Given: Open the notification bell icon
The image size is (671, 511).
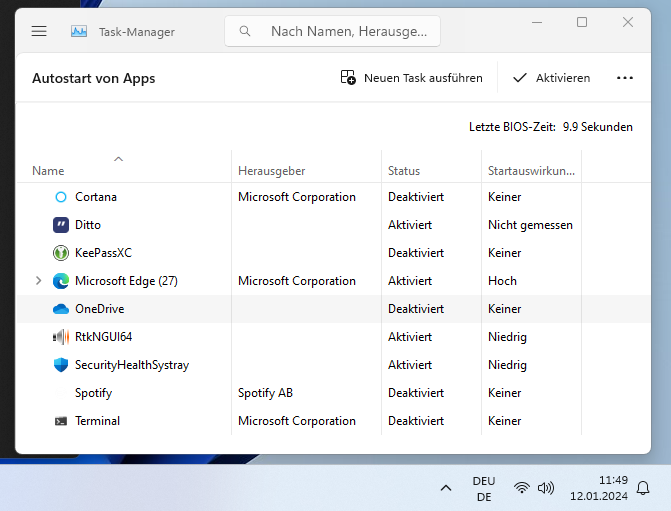Looking at the screenshot, I should tap(643, 488).
